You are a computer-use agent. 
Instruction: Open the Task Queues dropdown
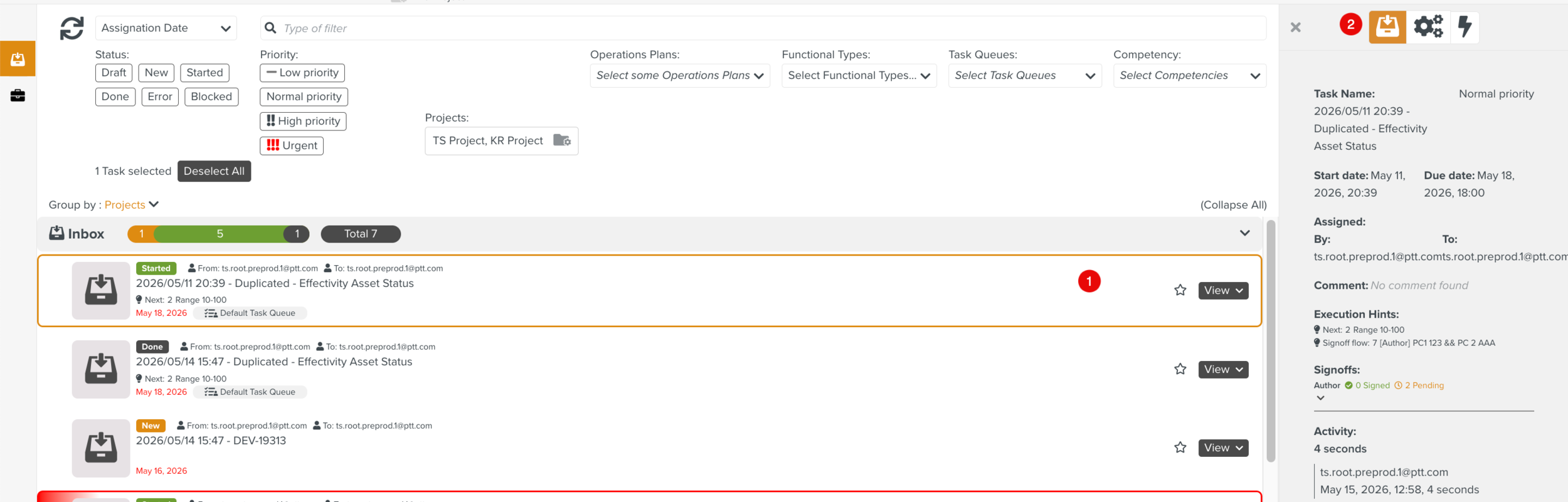1025,76
